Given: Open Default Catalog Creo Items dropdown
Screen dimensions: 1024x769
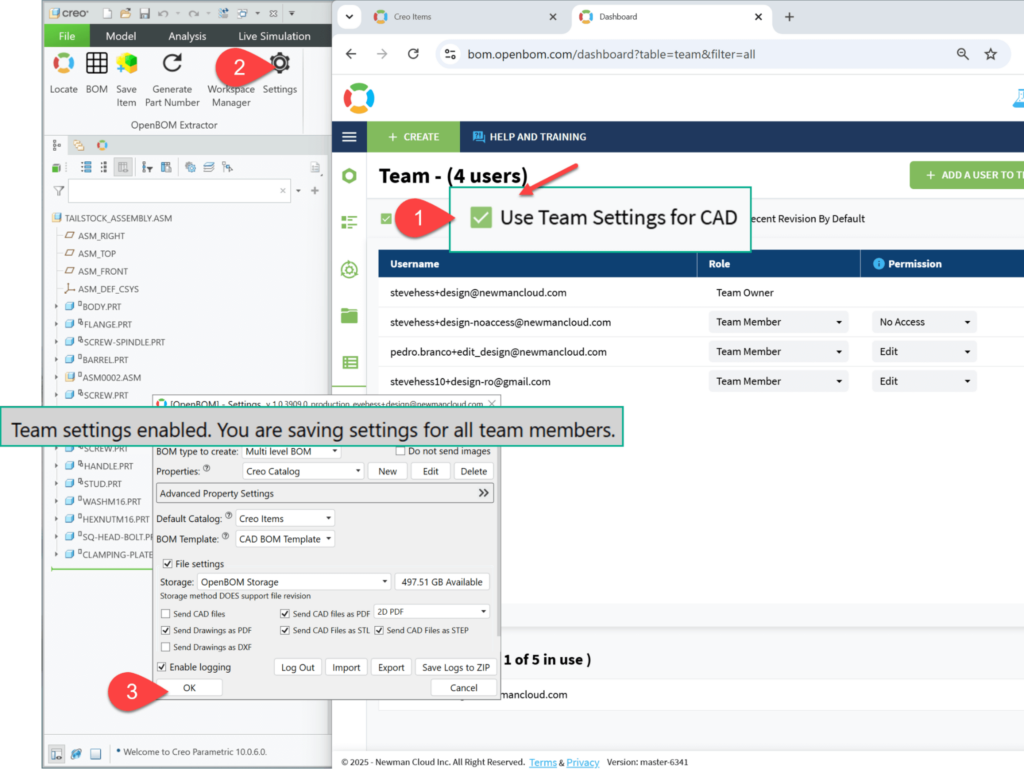Looking at the screenshot, I should point(285,518).
